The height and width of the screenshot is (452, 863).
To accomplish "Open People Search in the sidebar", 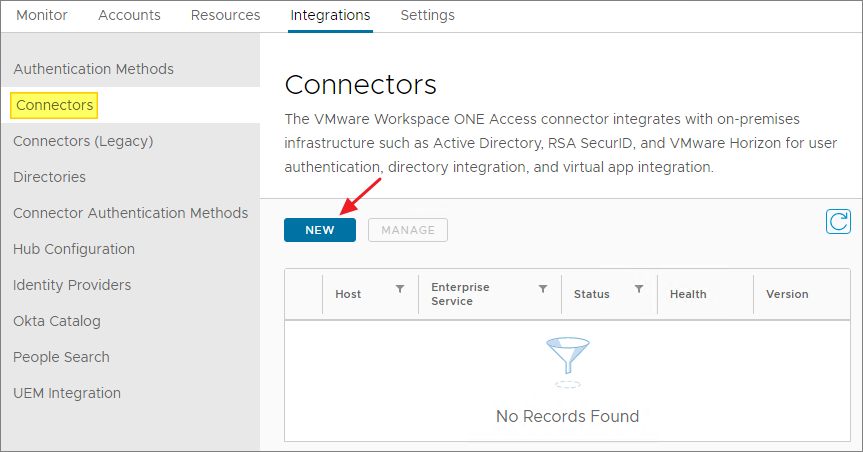I will point(61,357).
